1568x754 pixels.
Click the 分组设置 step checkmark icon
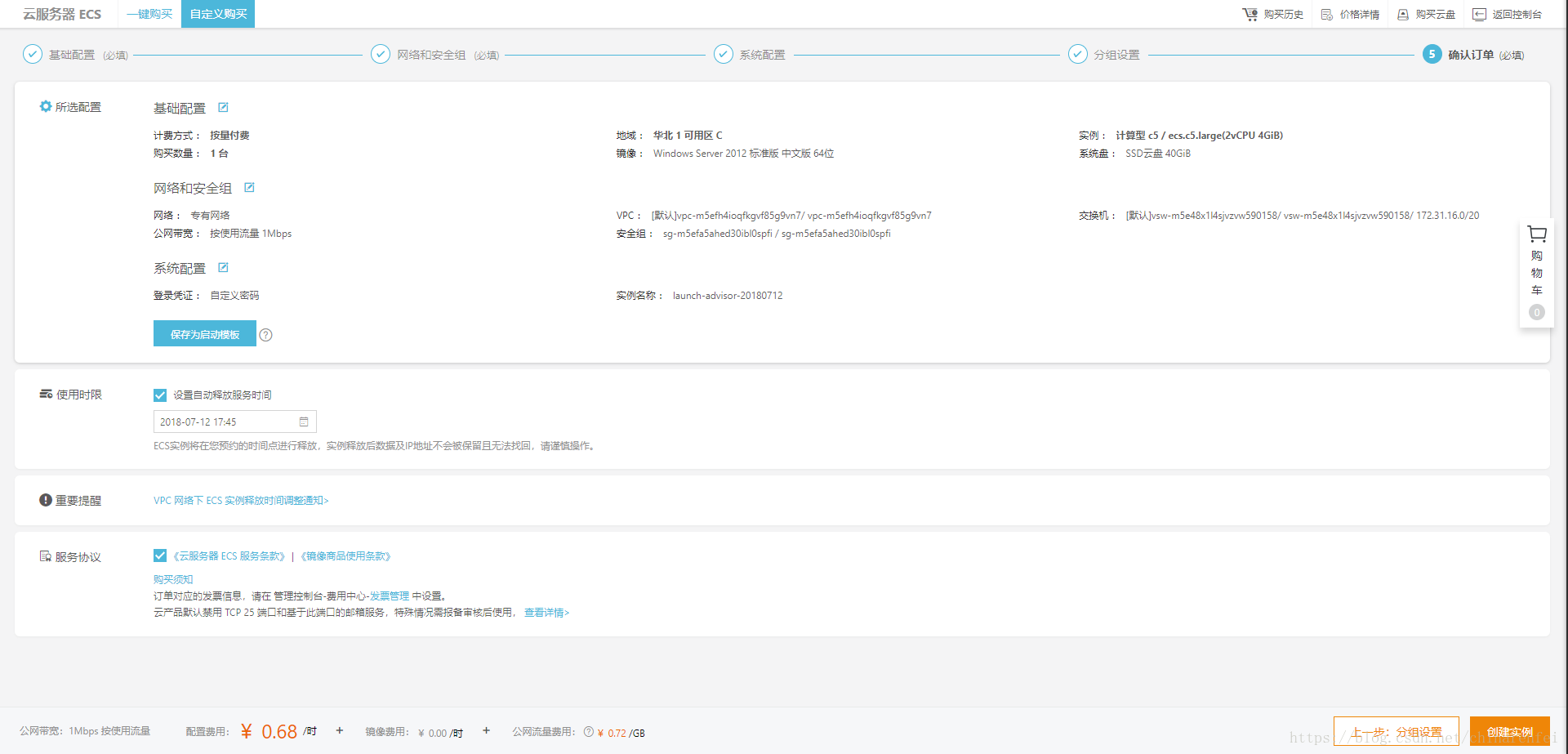pyautogui.click(x=1078, y=54)
